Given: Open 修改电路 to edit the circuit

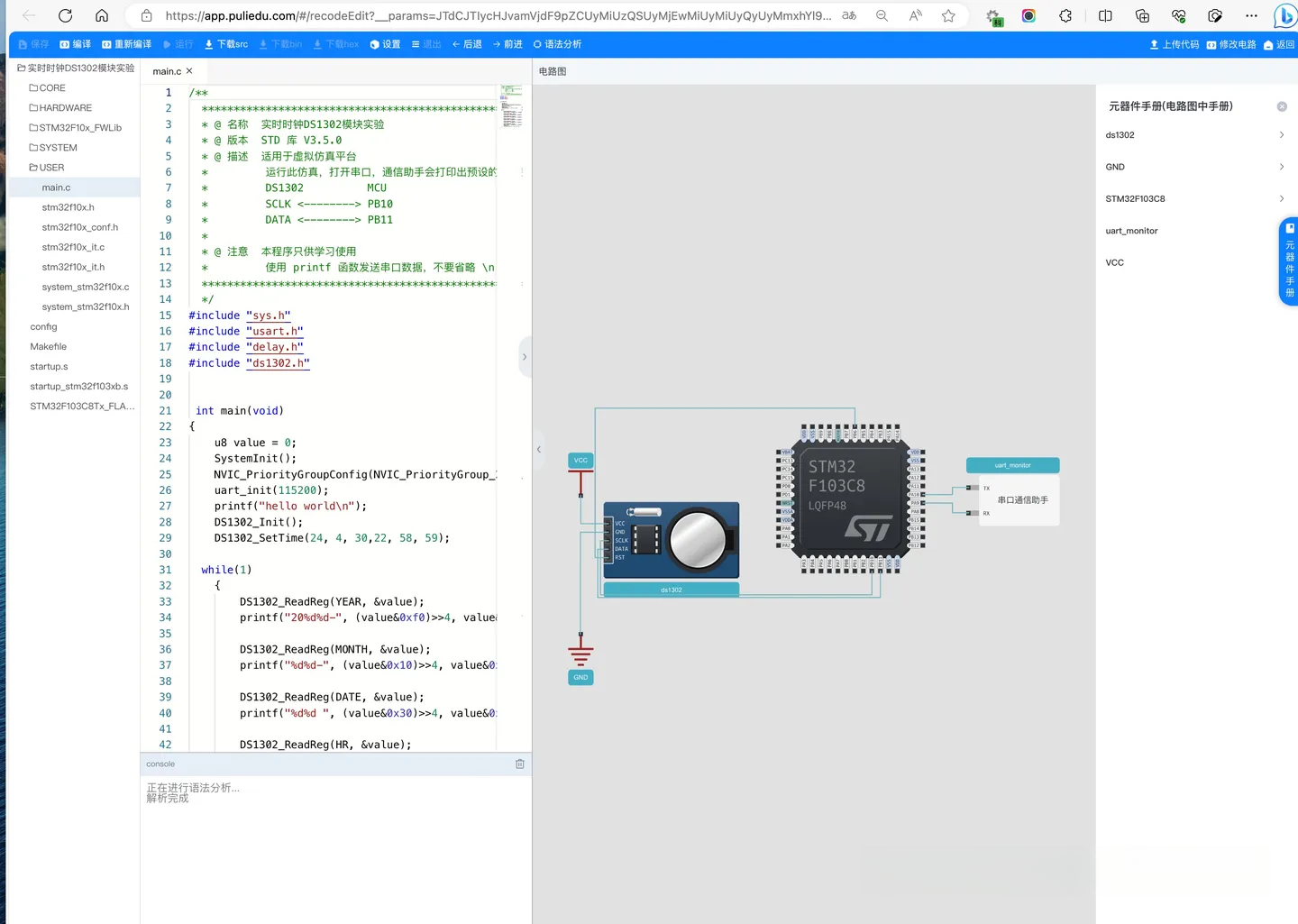Looking at the screenshot, I should [x=1231, y=44].
